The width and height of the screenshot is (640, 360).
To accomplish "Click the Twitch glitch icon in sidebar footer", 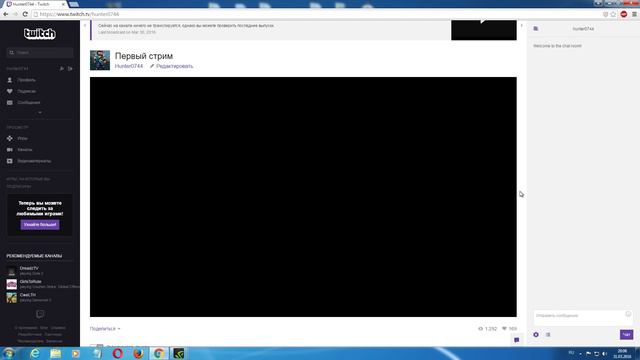I will point(40,314).
